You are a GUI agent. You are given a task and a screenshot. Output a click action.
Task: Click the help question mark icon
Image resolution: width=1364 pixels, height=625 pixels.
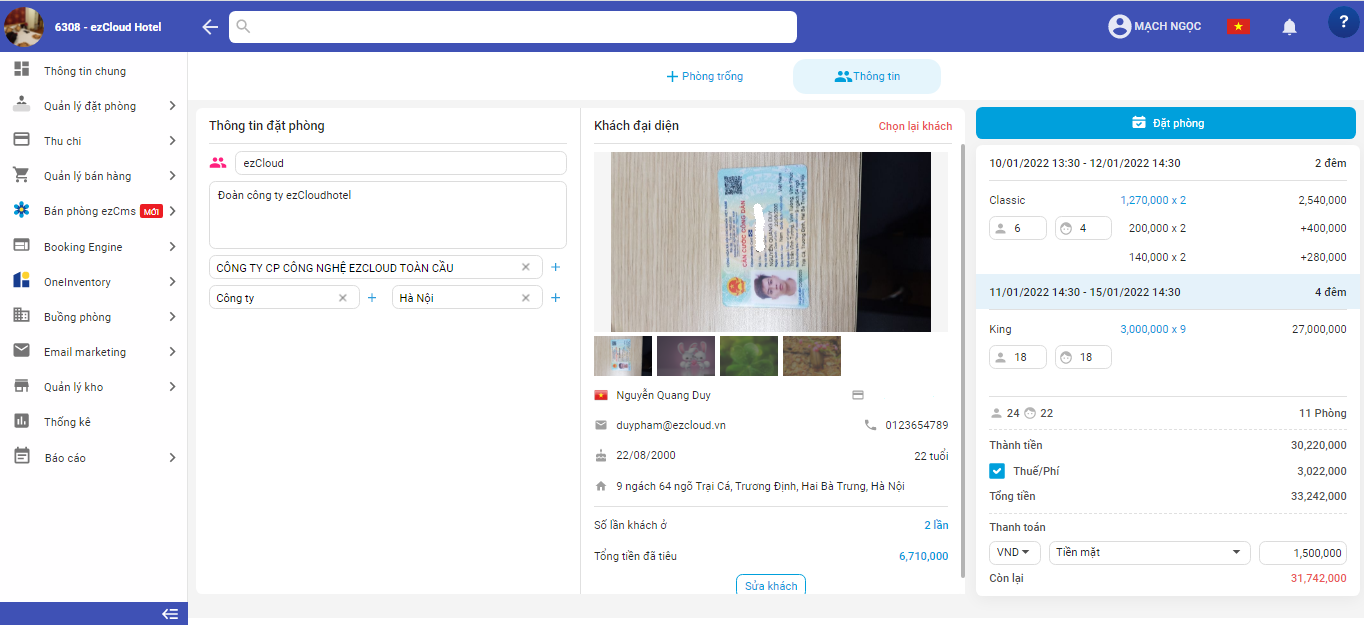1343,23
